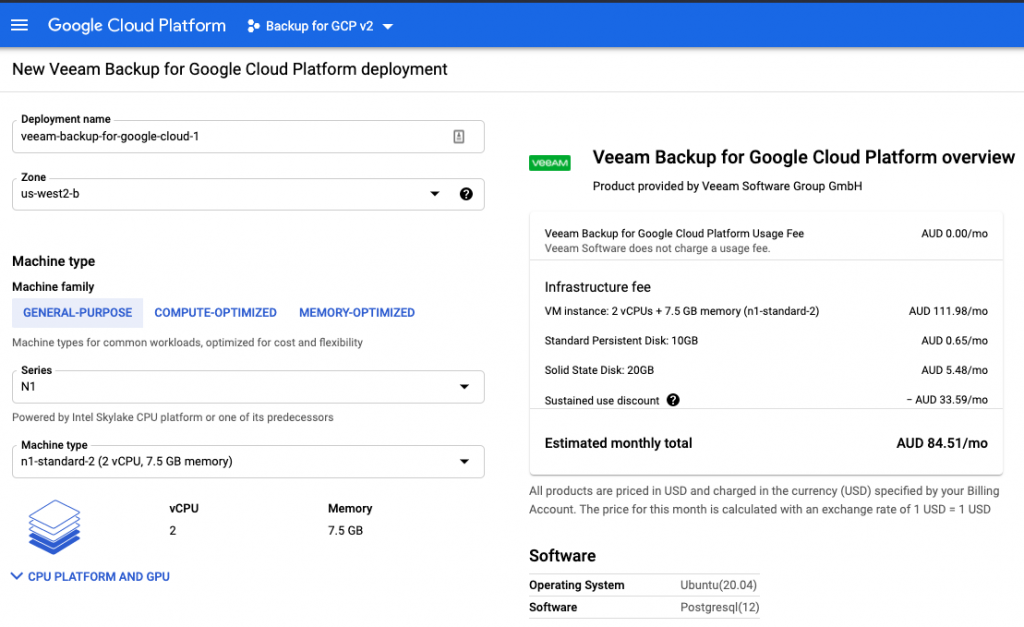Open the hamburger navigation menu
Screen dimensions: 1024x627
click(x=20, y=25)
